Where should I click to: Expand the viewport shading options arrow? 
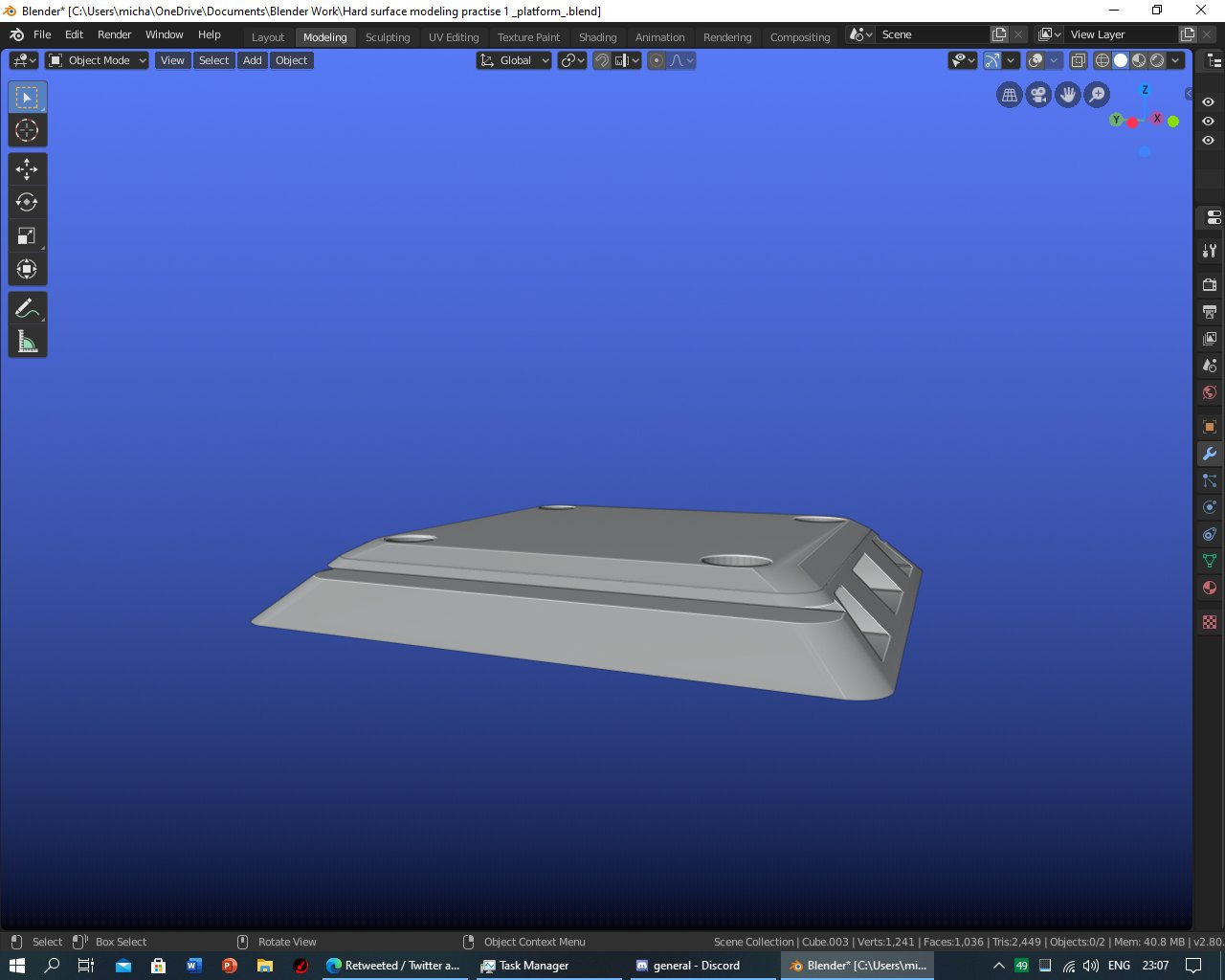click(x=1176, y=60)
